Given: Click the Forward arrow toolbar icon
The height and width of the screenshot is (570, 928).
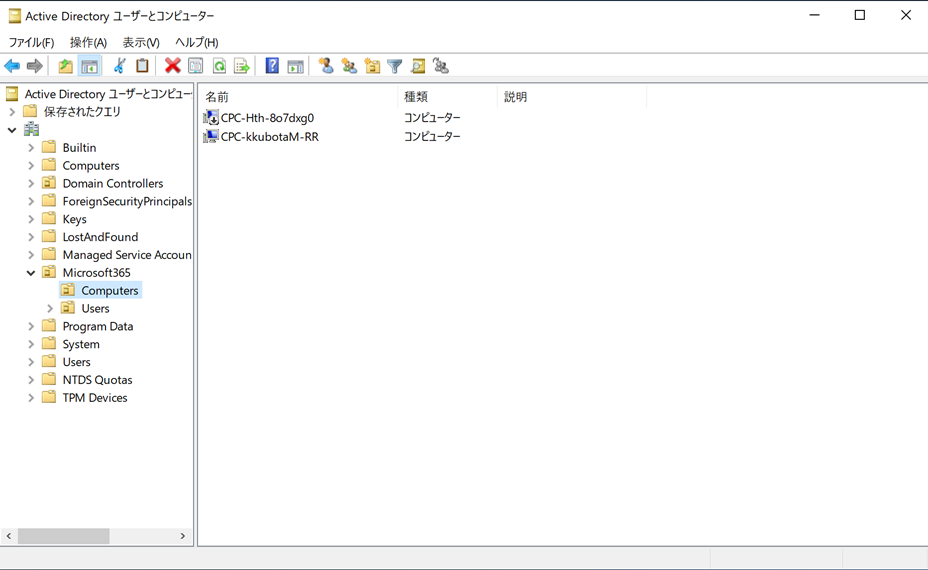Looking at the screenshot, I should [x=34, y=66].
